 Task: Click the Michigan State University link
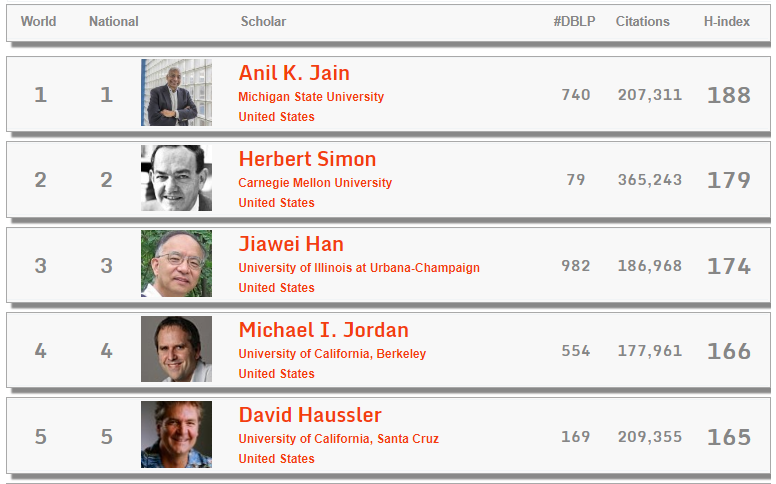[x=311, y=97]
